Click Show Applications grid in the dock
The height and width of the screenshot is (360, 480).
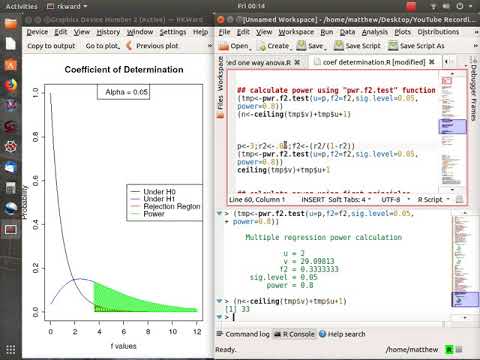[11, 349]
